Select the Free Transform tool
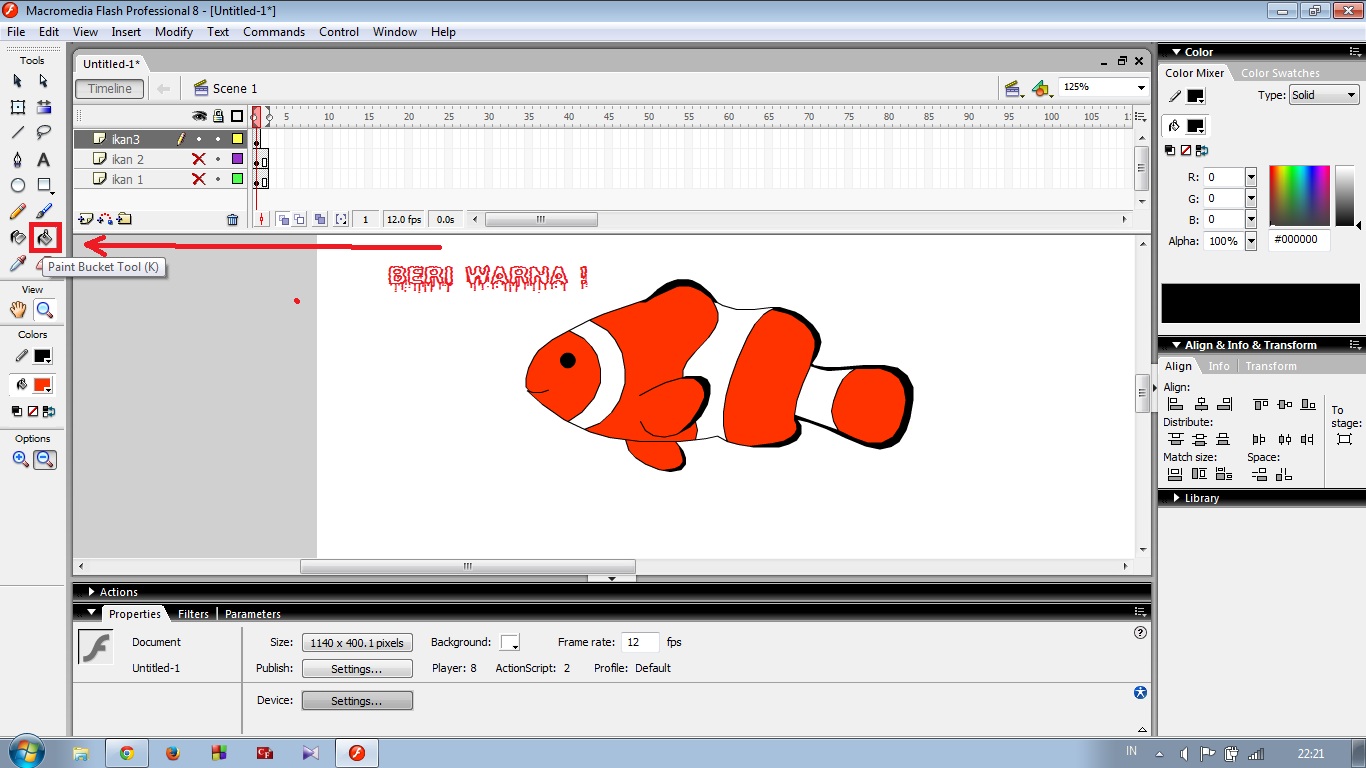 [18, 106]
